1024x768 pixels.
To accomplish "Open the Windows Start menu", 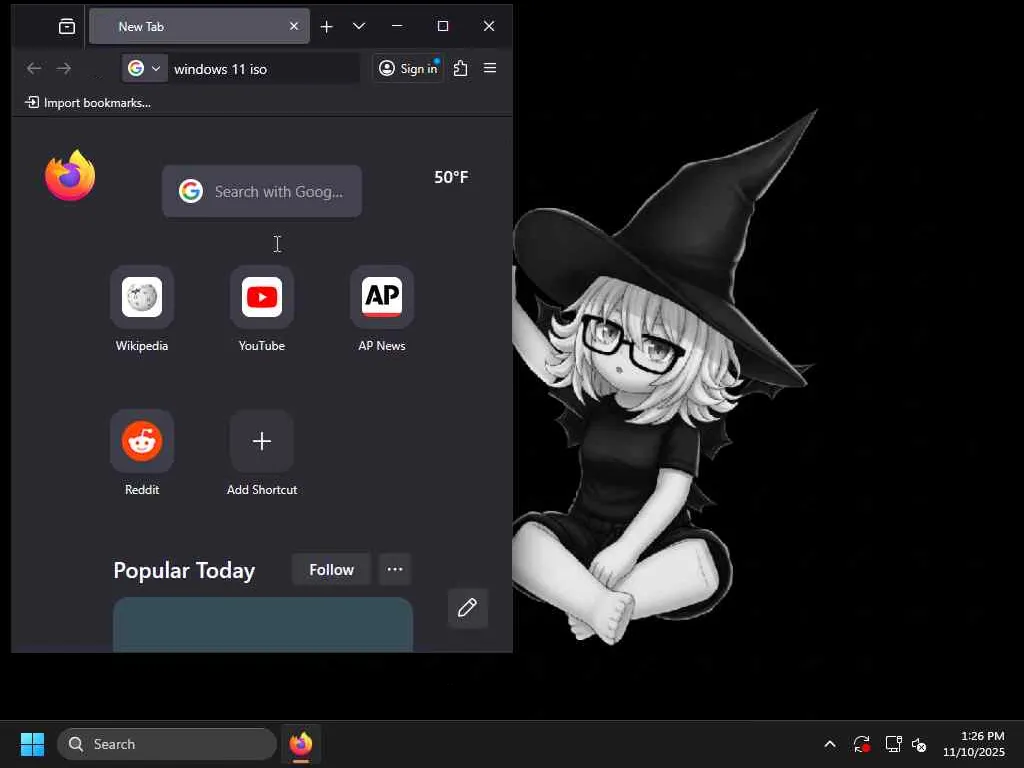I will pyautogui.click(x=32, y=744).
